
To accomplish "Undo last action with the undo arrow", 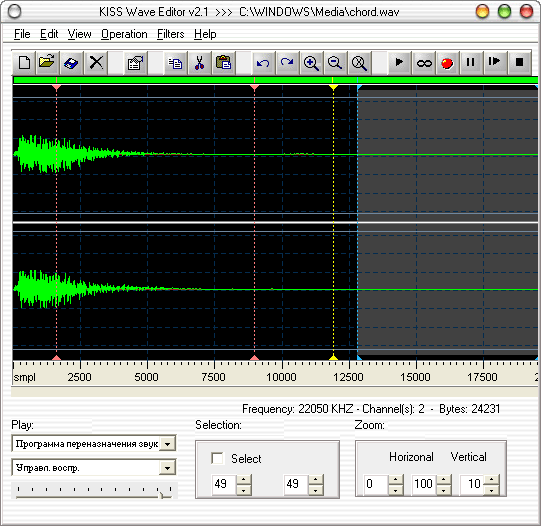I will 263,63.
